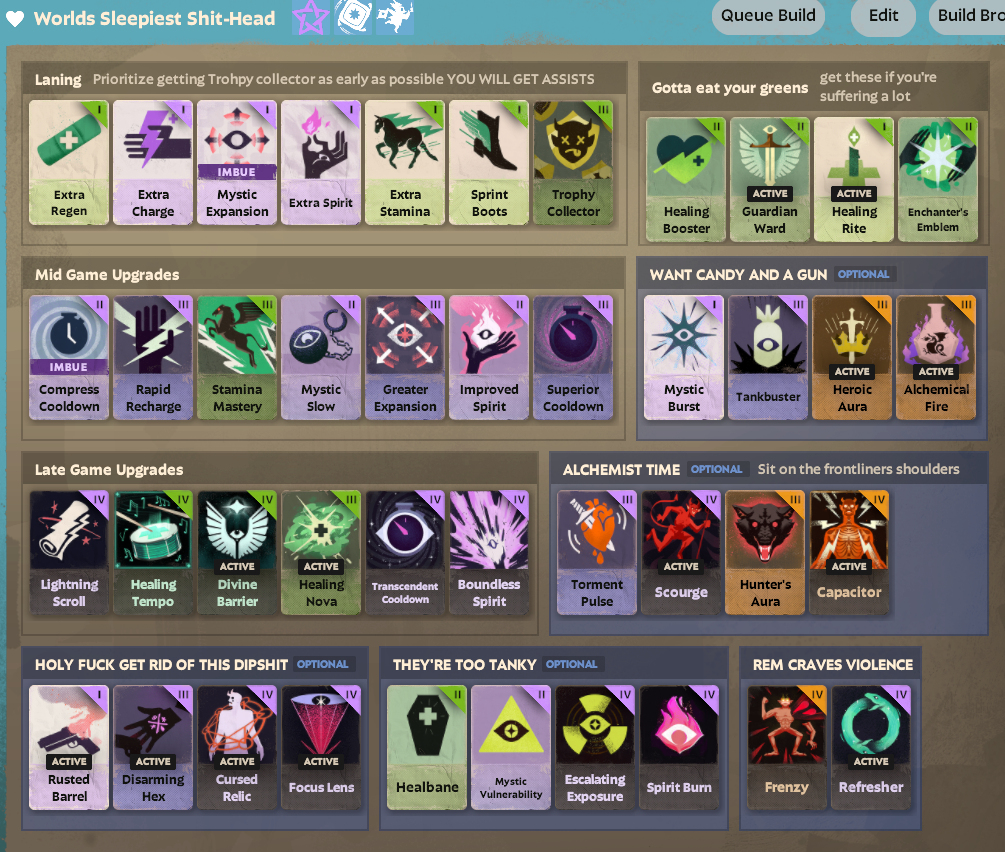The height and width of the screenshot is (852, 1005).
Task: Choose the Mystic Expansion imbue item
Action: click(237, 162)
